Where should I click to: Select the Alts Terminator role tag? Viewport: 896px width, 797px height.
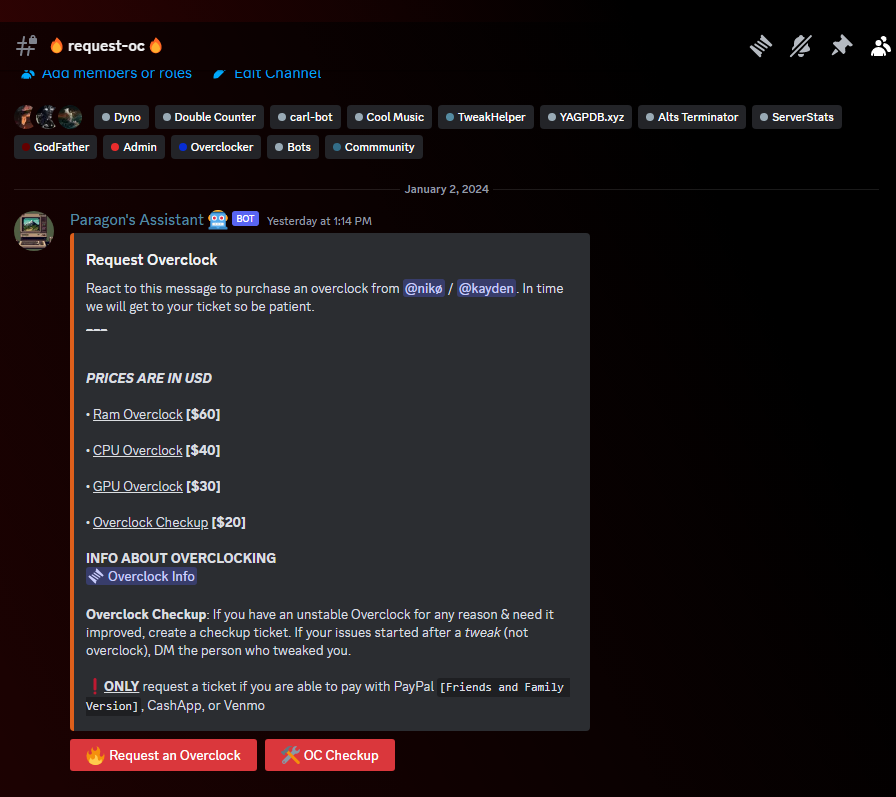click(691, 117)
